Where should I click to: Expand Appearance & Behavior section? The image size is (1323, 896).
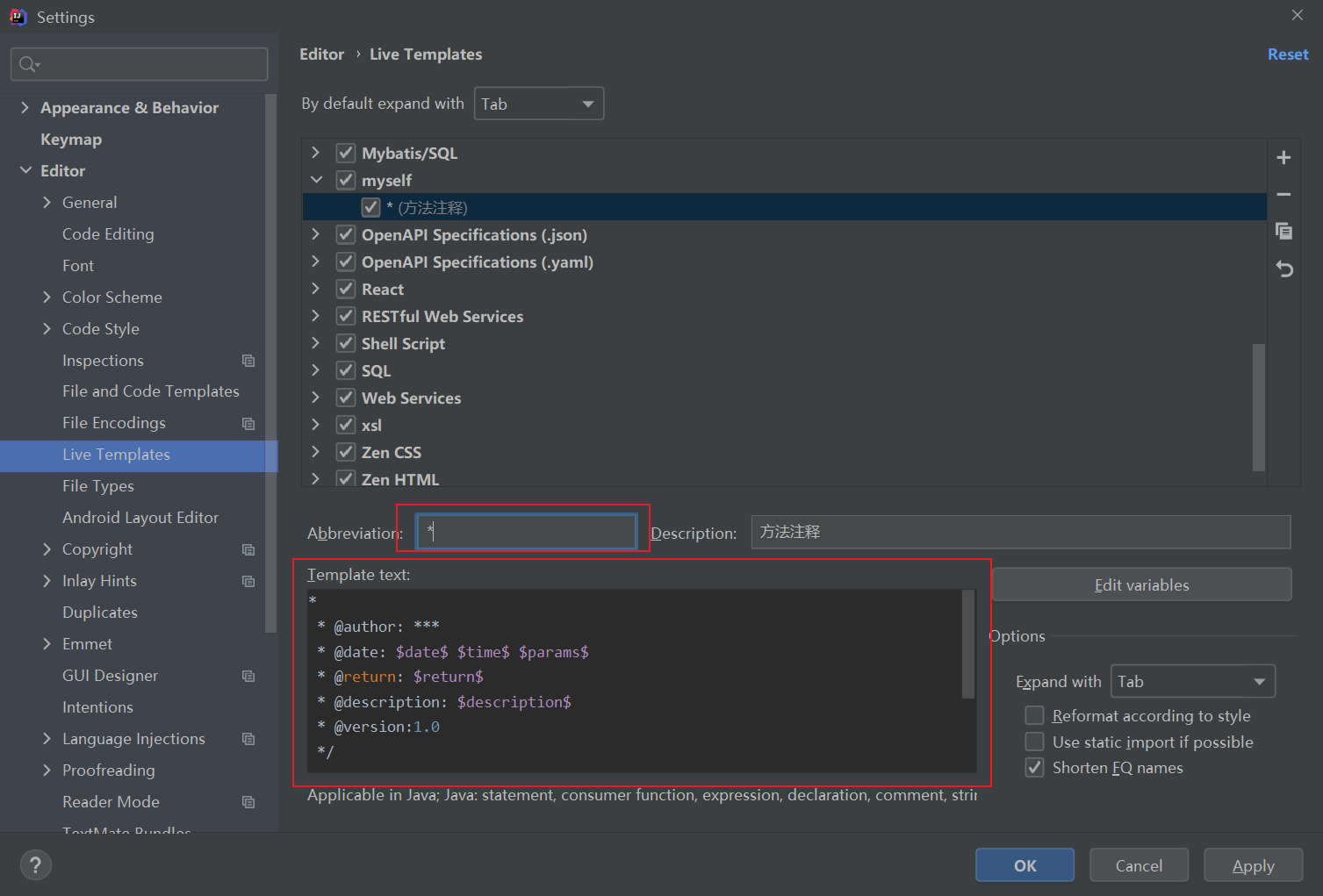[x=25, y=107]
